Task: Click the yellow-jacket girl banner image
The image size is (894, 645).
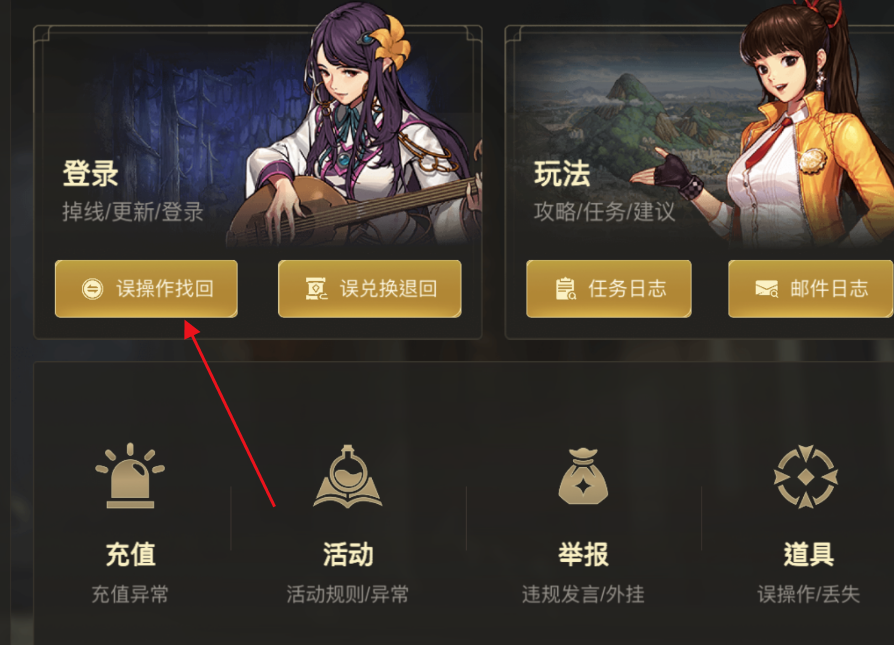Action: pyautogui.click(x=700, y=136)
